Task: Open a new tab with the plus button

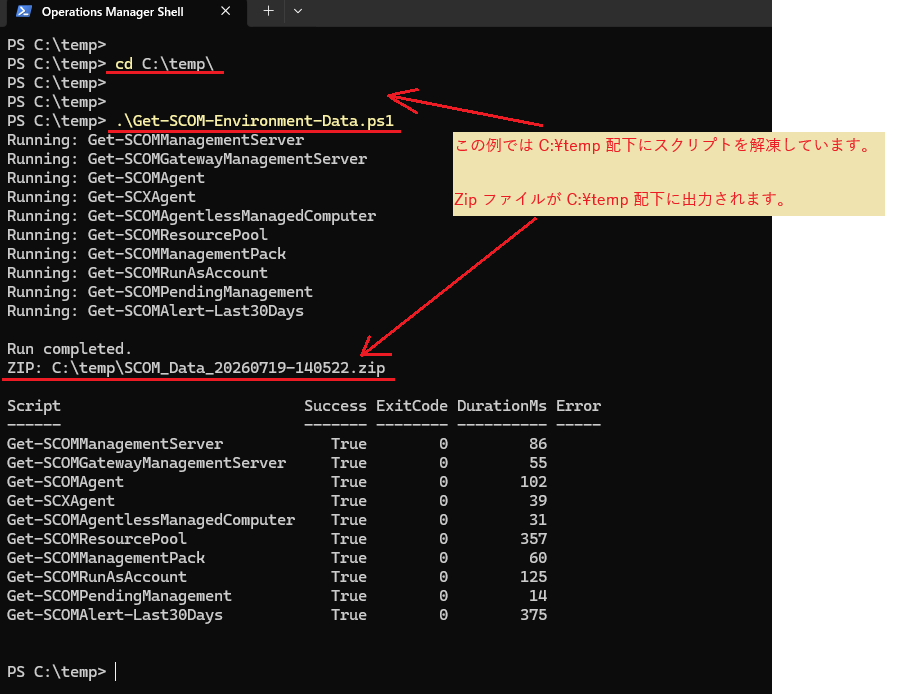Action: point(268,11)
